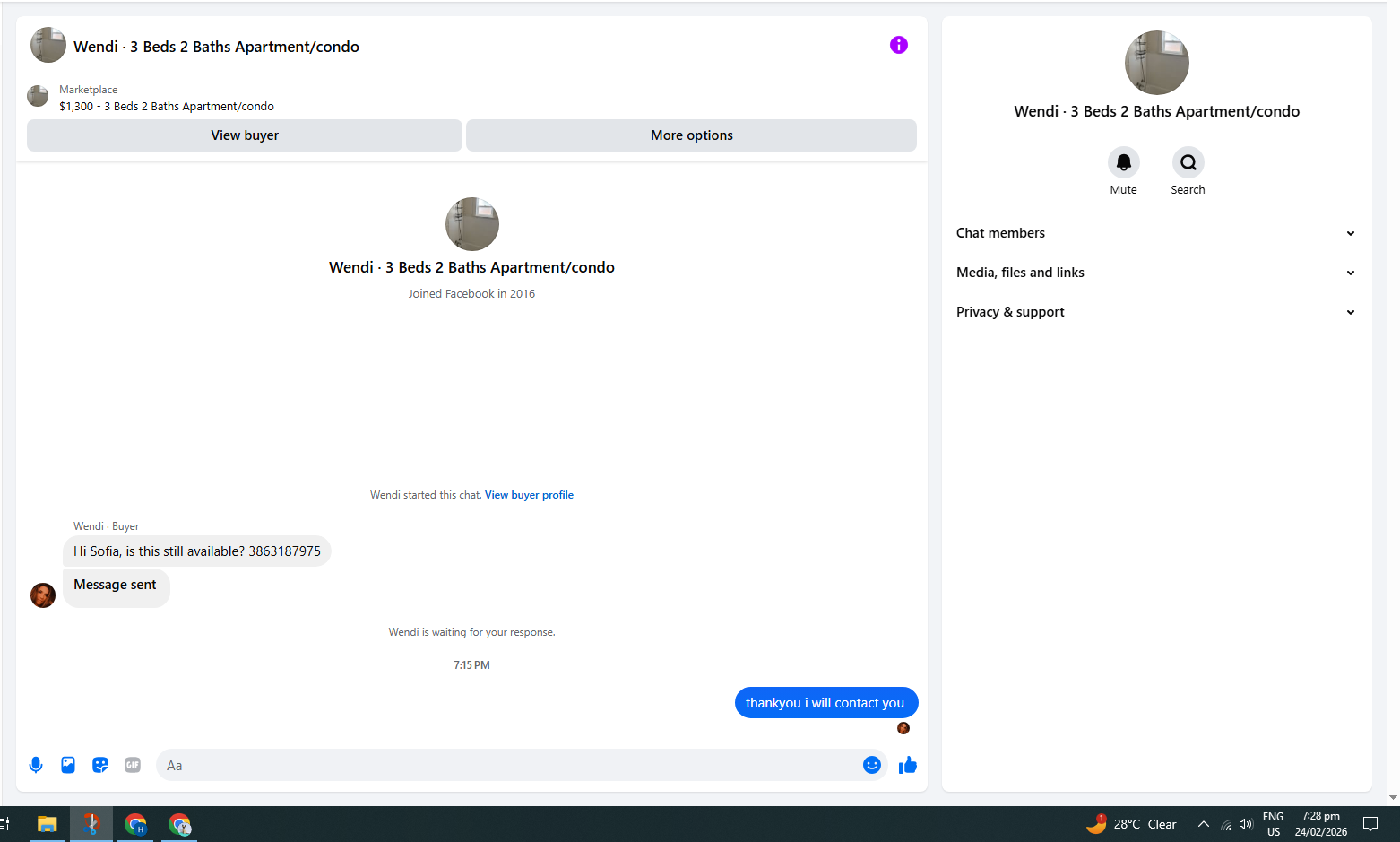Open Marketplace listing $1,300 thumbnail
This screenshot has height=842, width=1400.
coord(38,96)
